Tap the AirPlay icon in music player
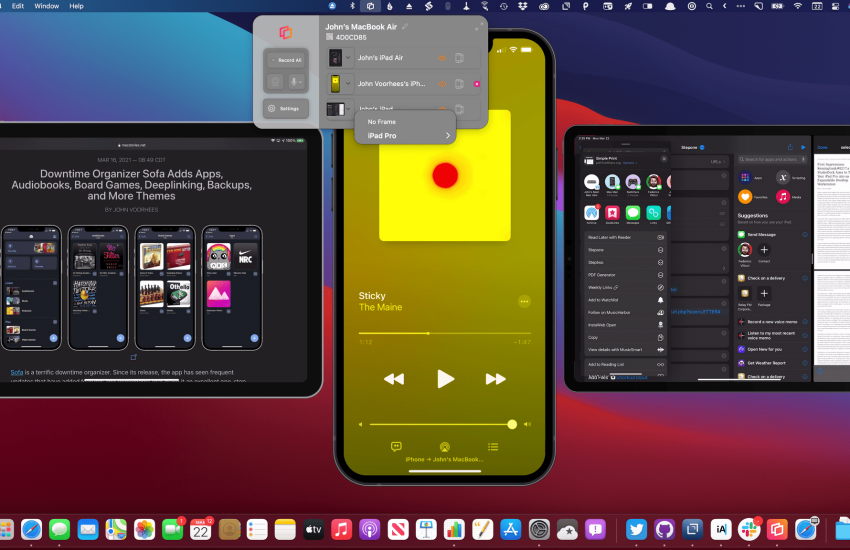This screenshot has width=850, height=550. click(x=444, y=447)
